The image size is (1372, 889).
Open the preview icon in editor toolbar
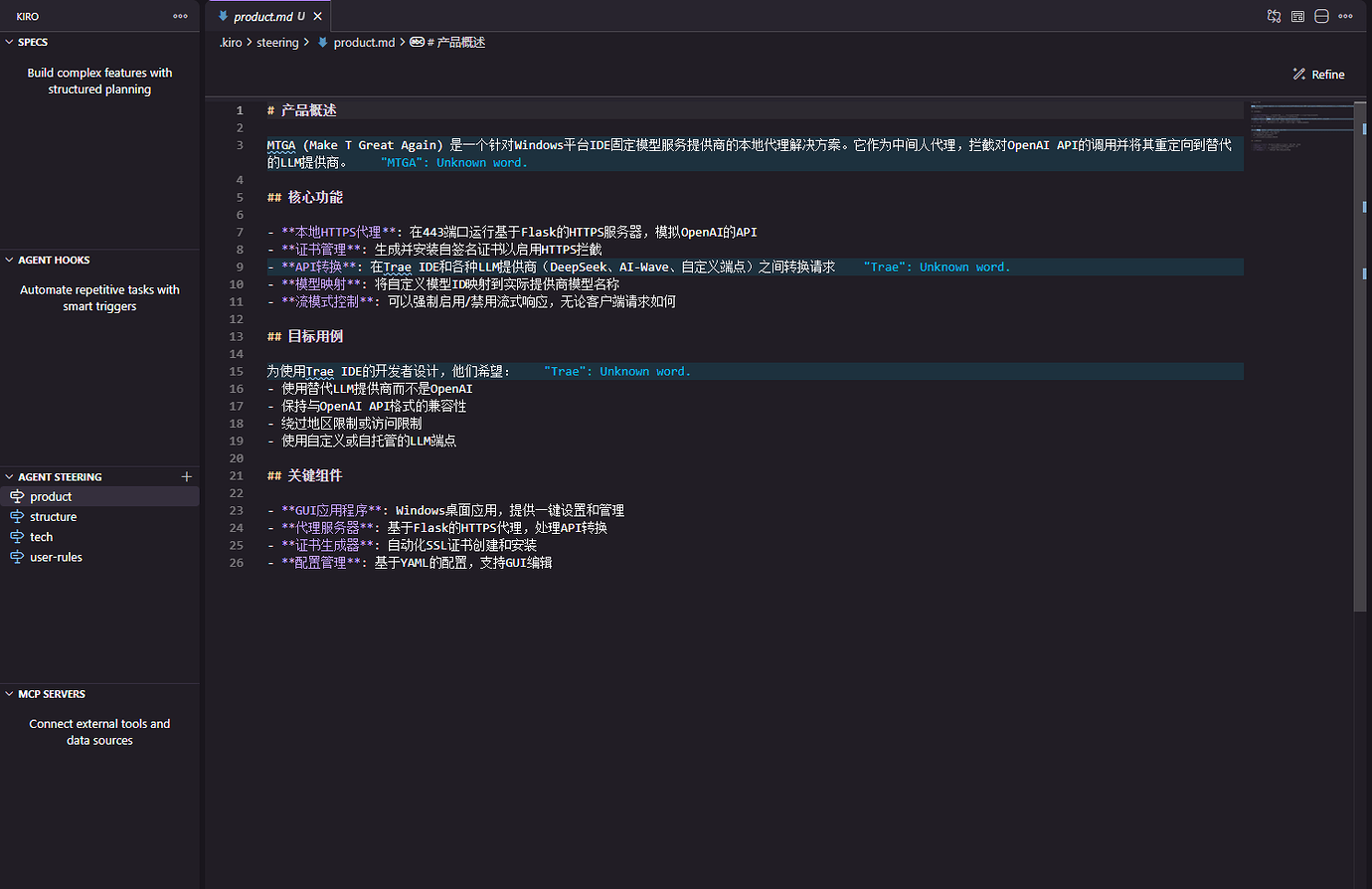[x=1297, y=16]
